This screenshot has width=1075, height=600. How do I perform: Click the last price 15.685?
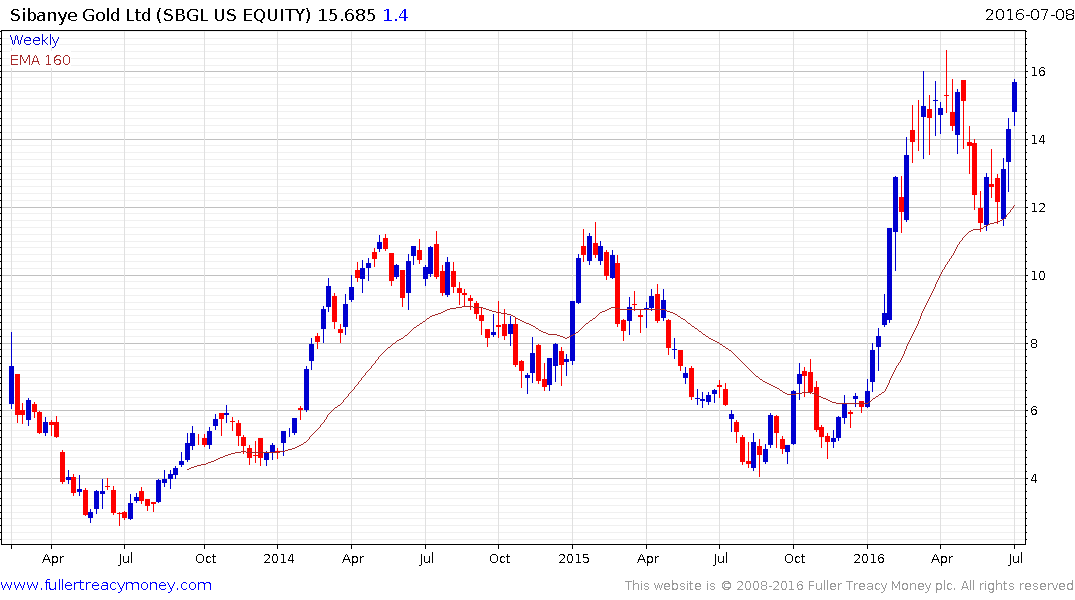click(347, 15)
